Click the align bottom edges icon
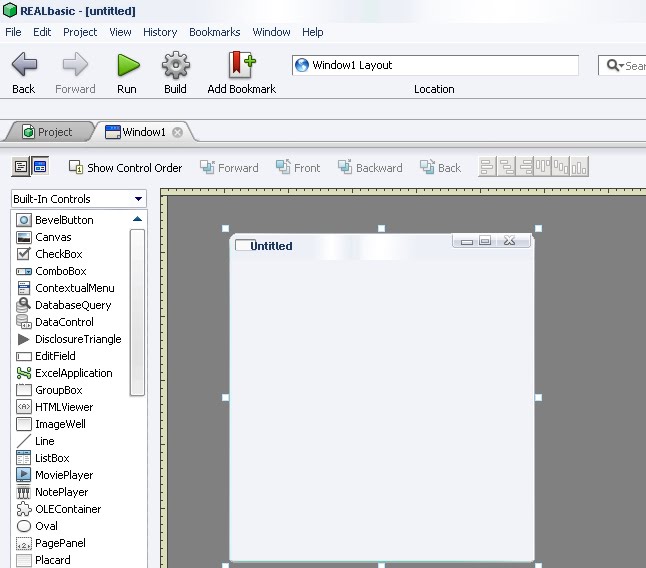The width and height of the screenshot is (646, 568). coord(579,167)
